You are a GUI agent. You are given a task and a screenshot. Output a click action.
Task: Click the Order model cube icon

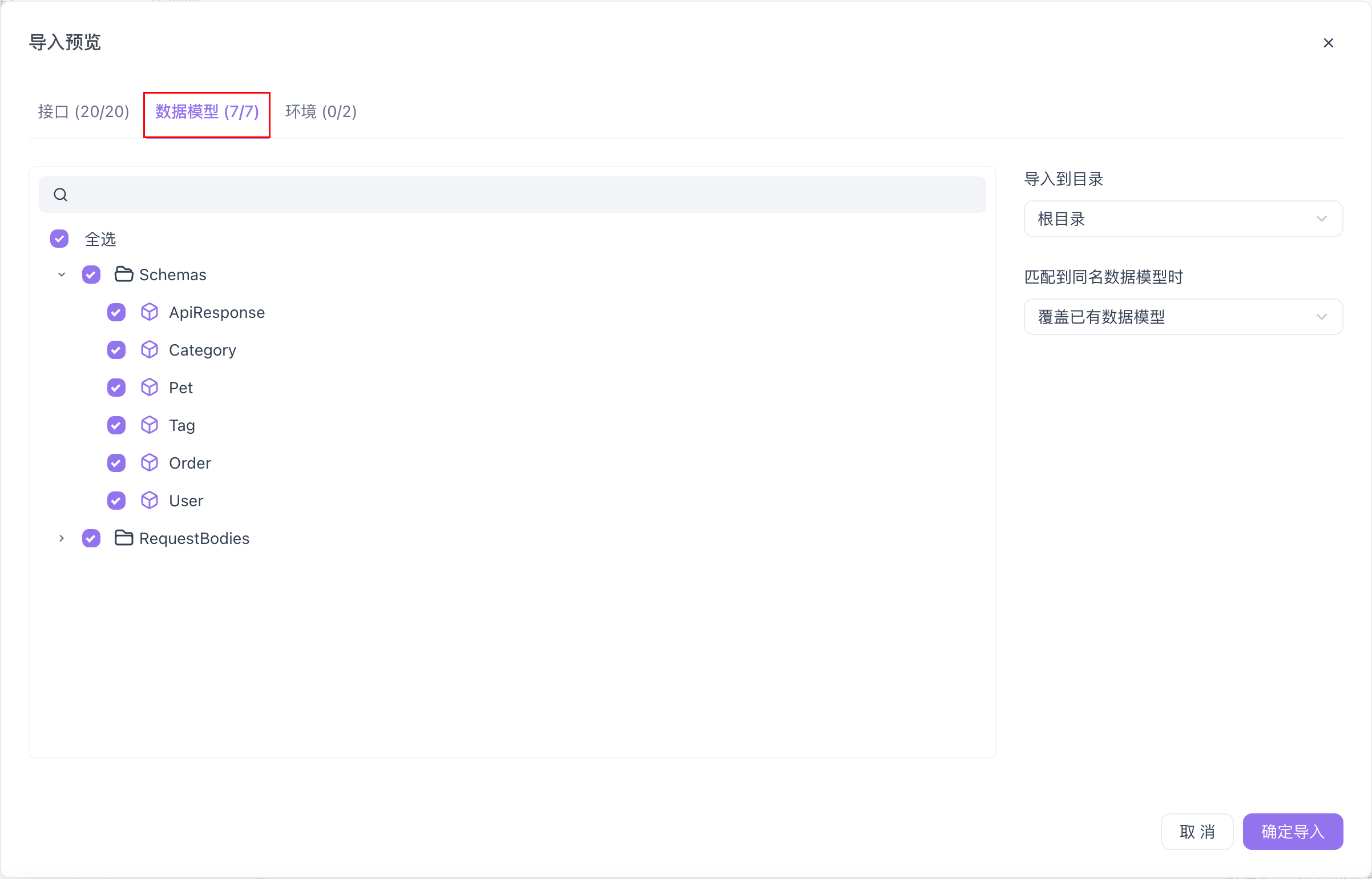pos(150,463)
